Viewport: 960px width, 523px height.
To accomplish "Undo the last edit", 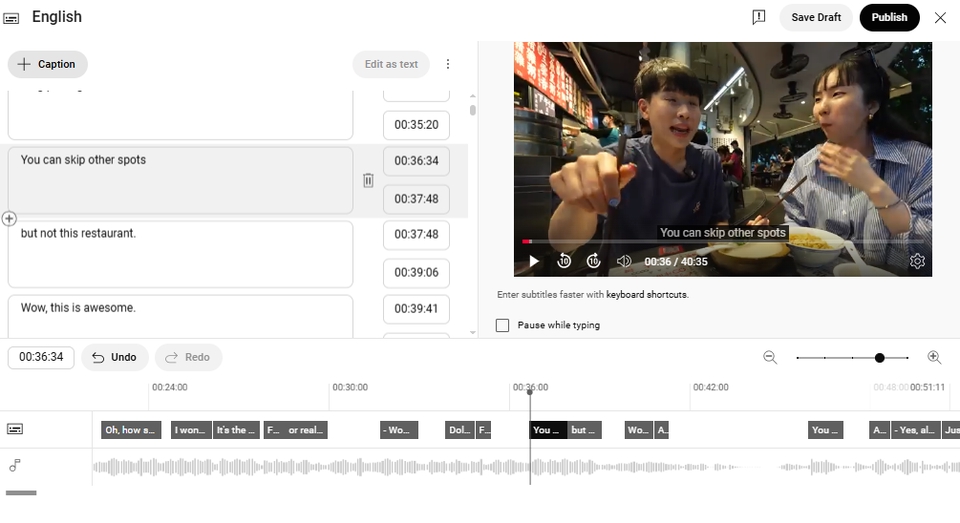I will click(x=114, y=358).
